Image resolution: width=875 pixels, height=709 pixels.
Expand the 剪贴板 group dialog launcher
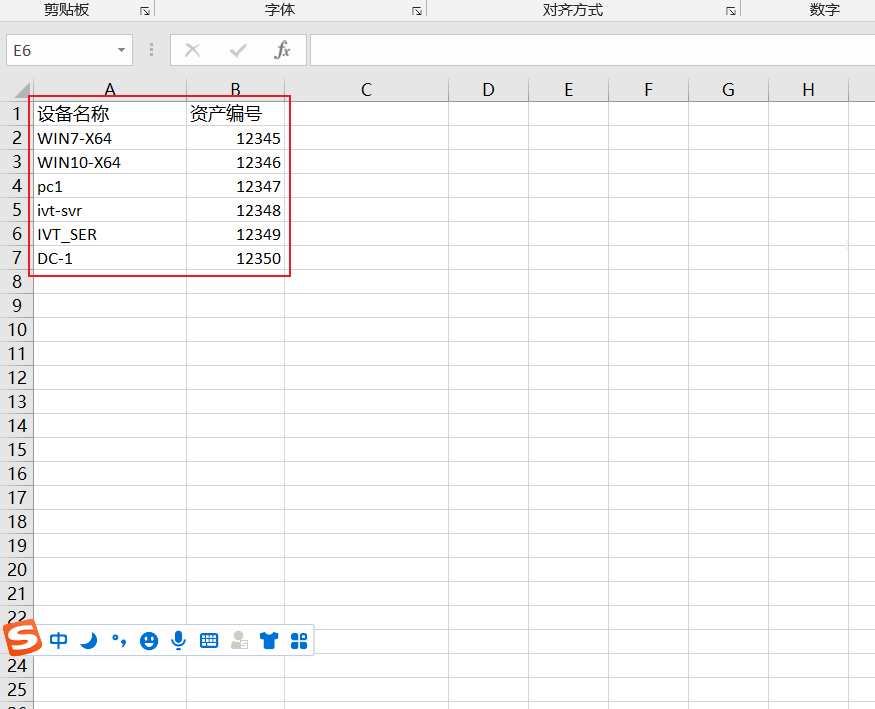(x=145, y=11)
